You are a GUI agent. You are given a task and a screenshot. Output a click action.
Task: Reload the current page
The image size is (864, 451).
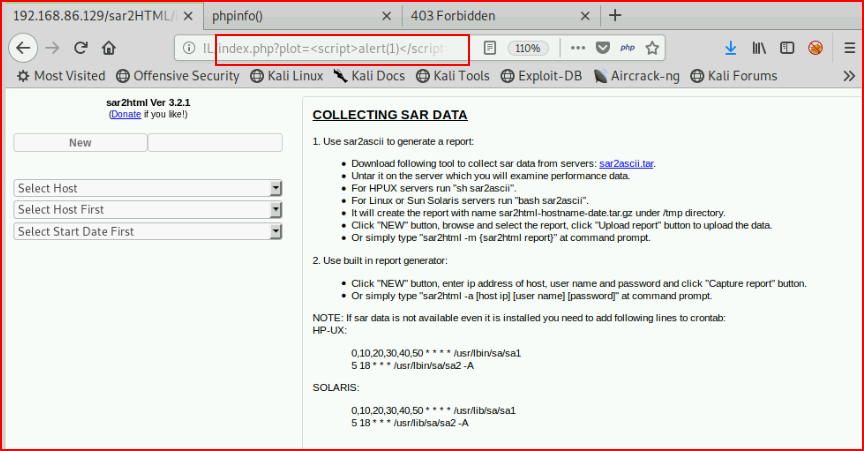[x=81, y=48]
